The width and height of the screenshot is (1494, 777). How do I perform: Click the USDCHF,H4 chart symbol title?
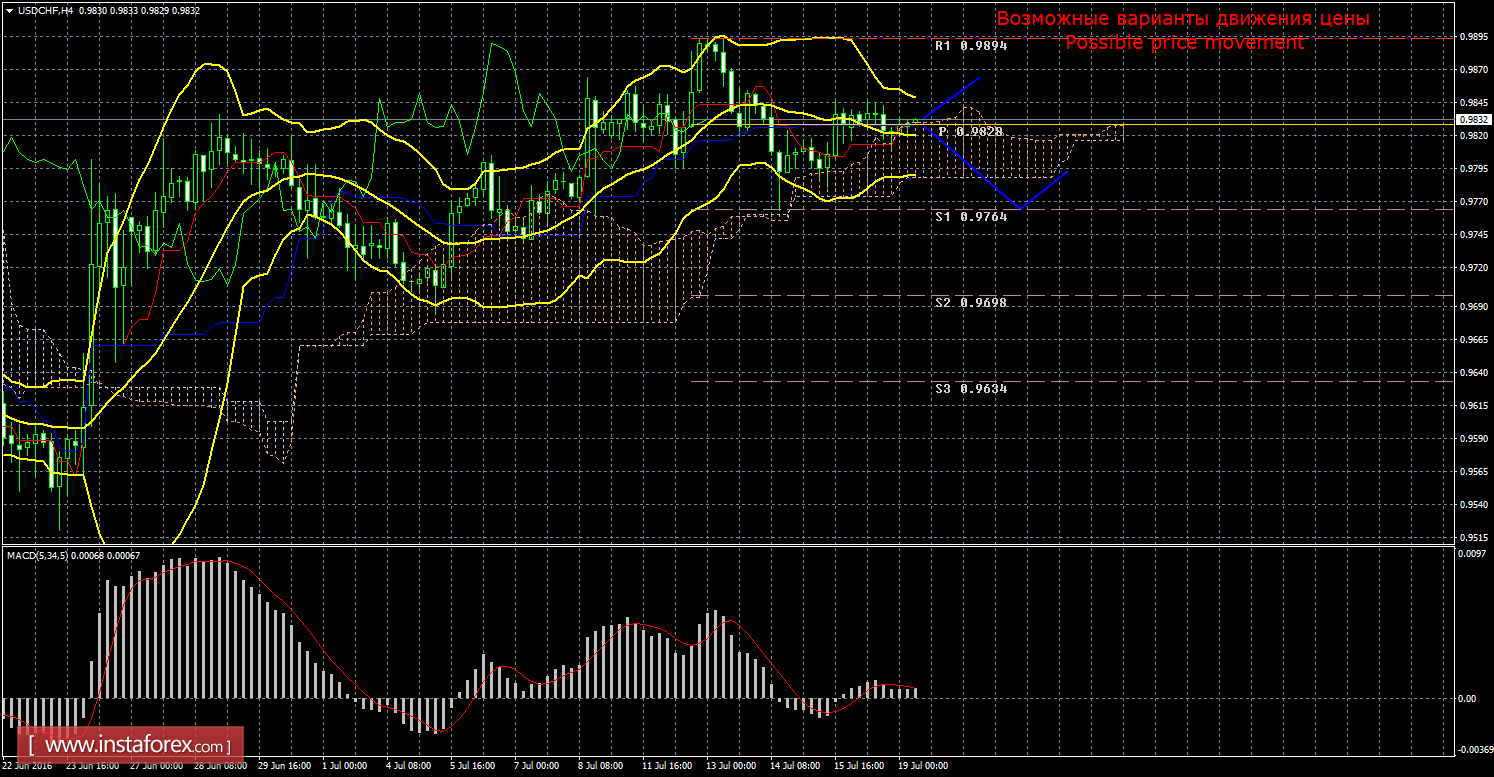click(44, 9)
